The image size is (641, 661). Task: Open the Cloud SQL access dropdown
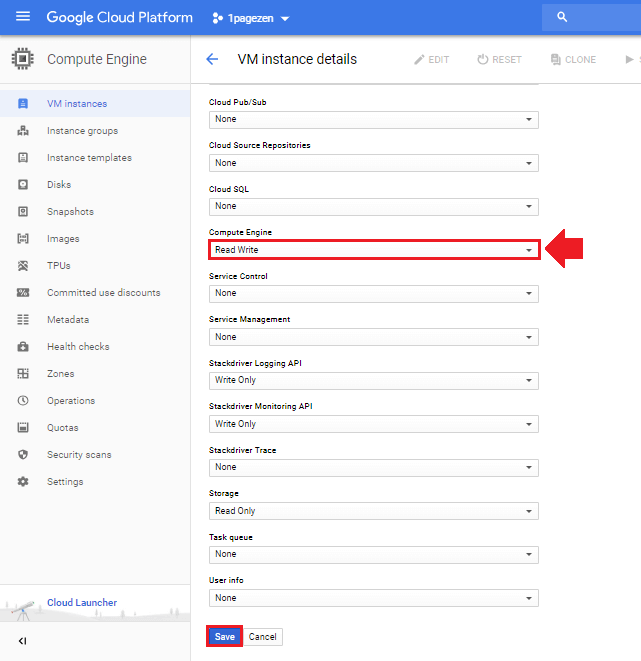[x=373, y=207]
